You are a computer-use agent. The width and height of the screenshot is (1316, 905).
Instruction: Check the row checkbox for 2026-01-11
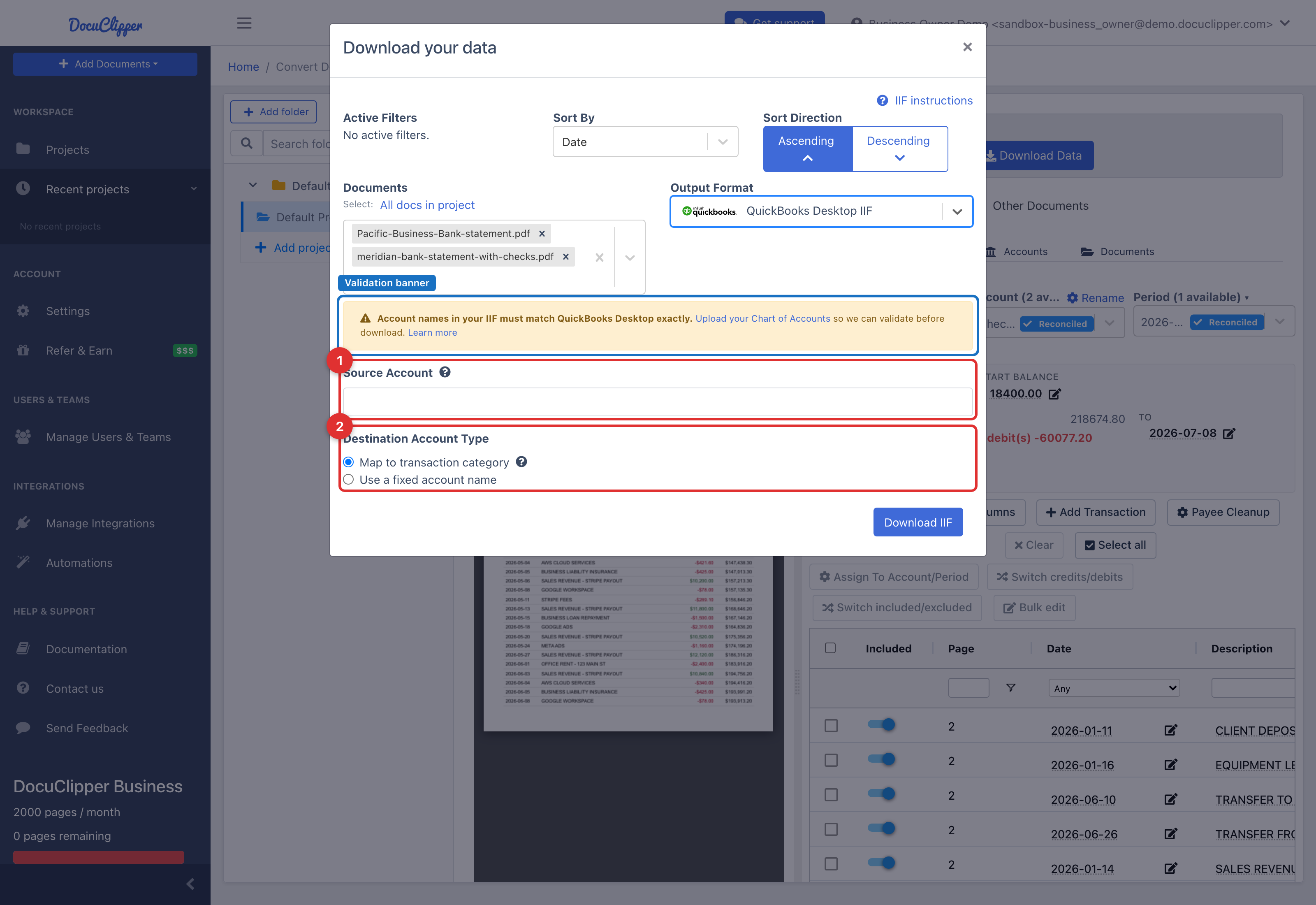pos(831,725)
